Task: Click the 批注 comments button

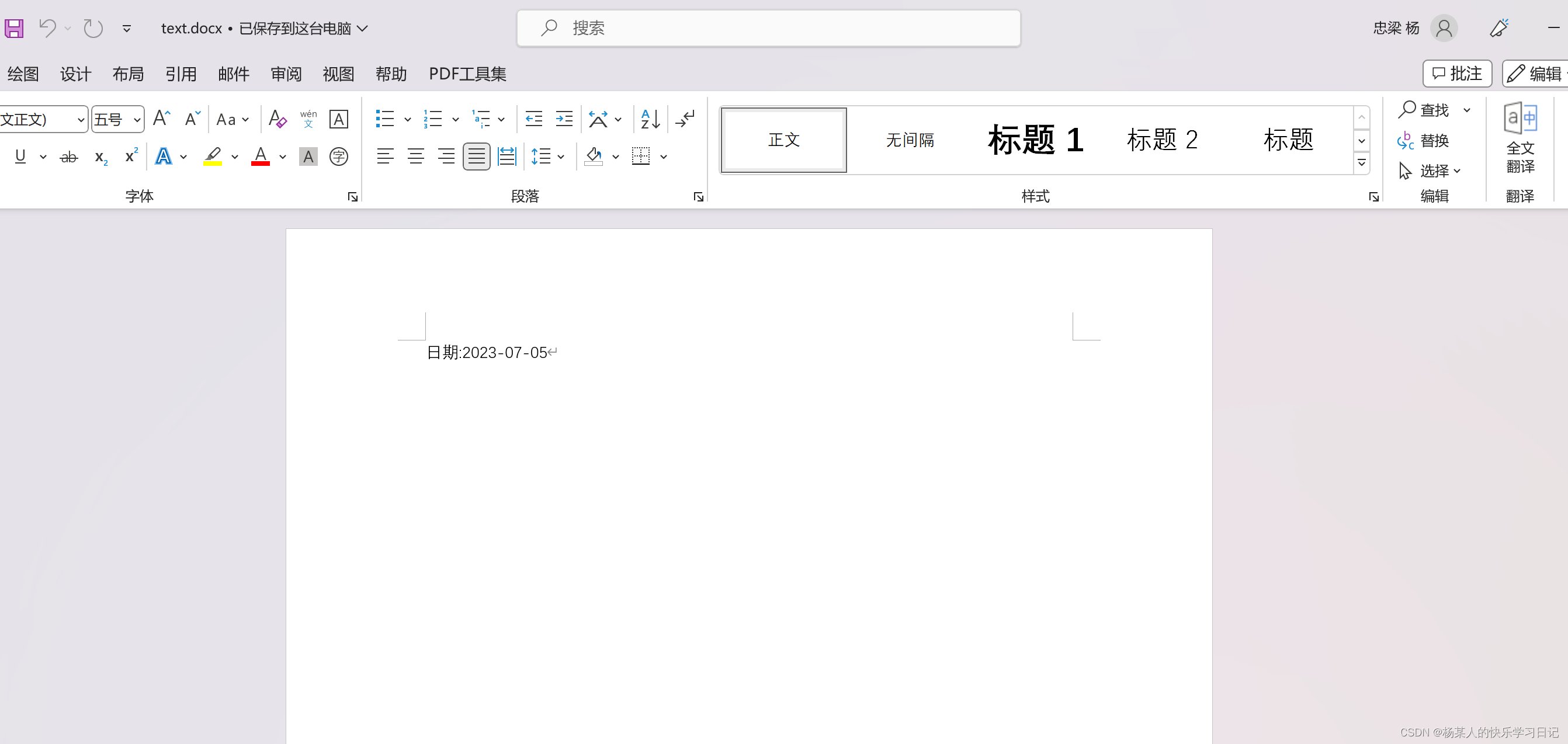Action: point(1456,74)
